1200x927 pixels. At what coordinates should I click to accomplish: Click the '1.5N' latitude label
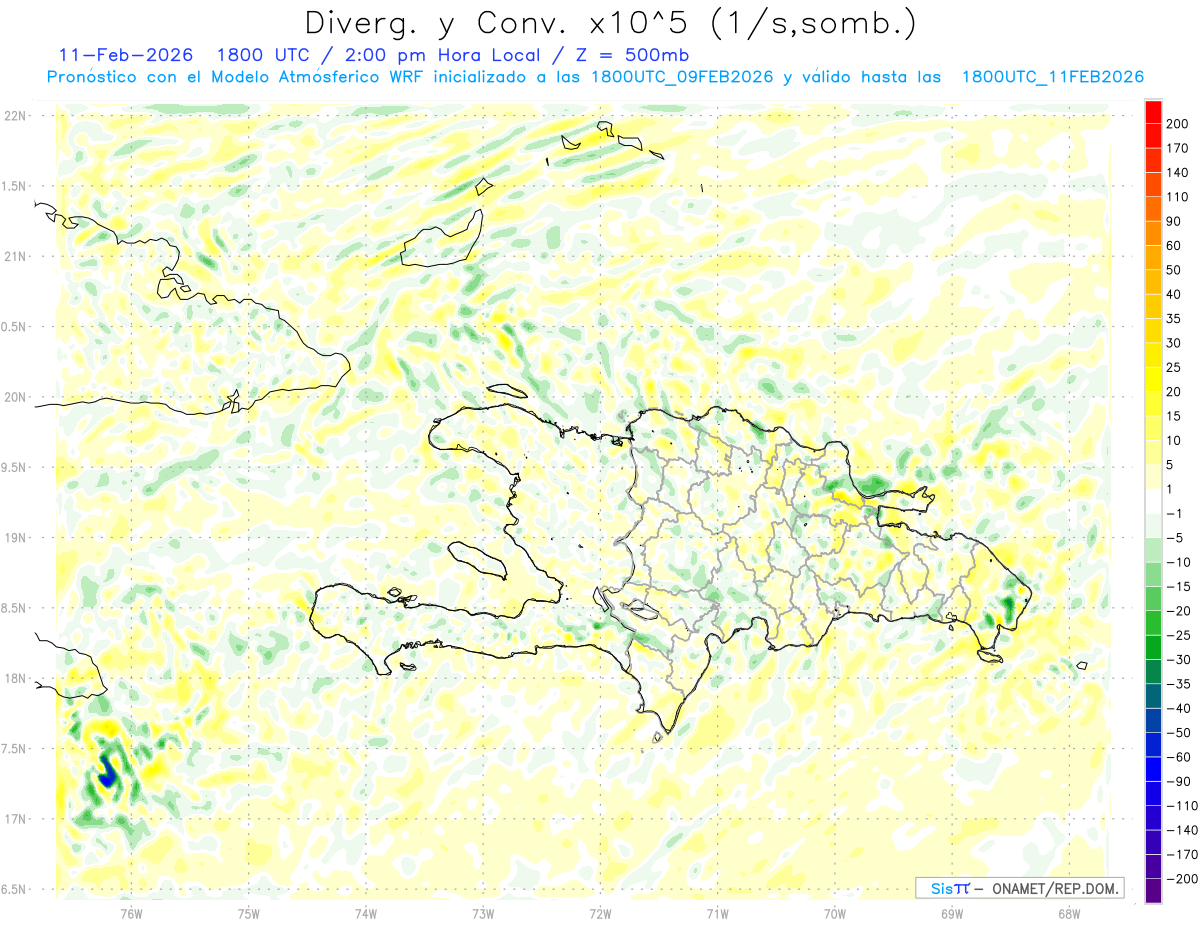coord(13,186)
